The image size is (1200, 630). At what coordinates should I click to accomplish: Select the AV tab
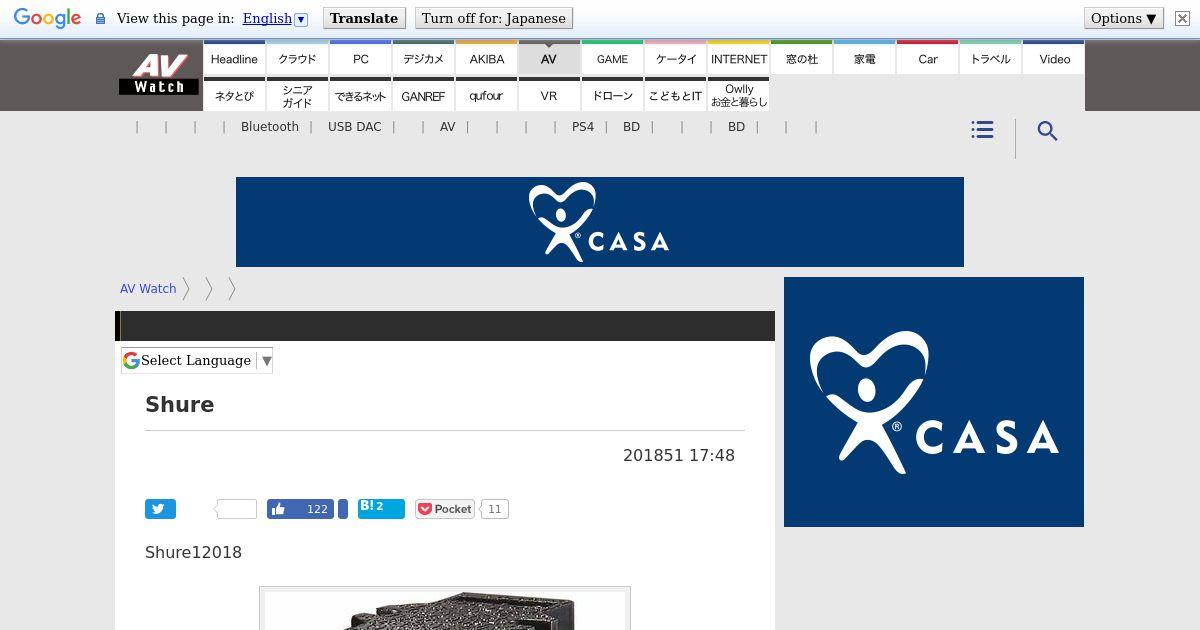tap(549, 58)
